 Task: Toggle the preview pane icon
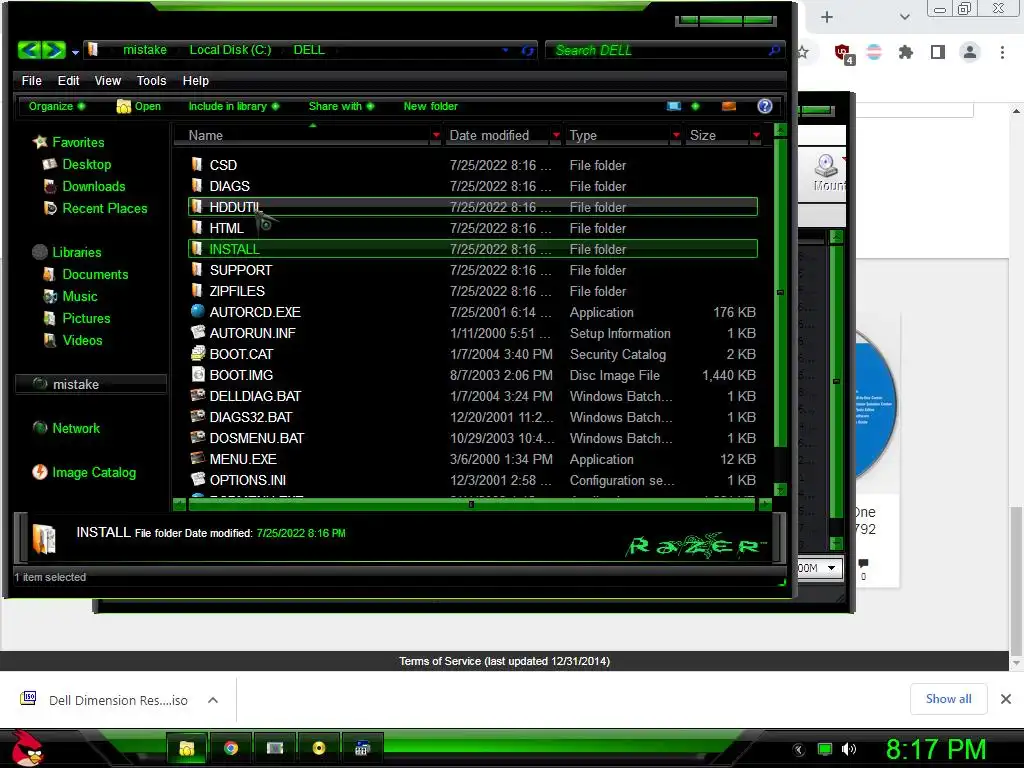pos(729,106)
